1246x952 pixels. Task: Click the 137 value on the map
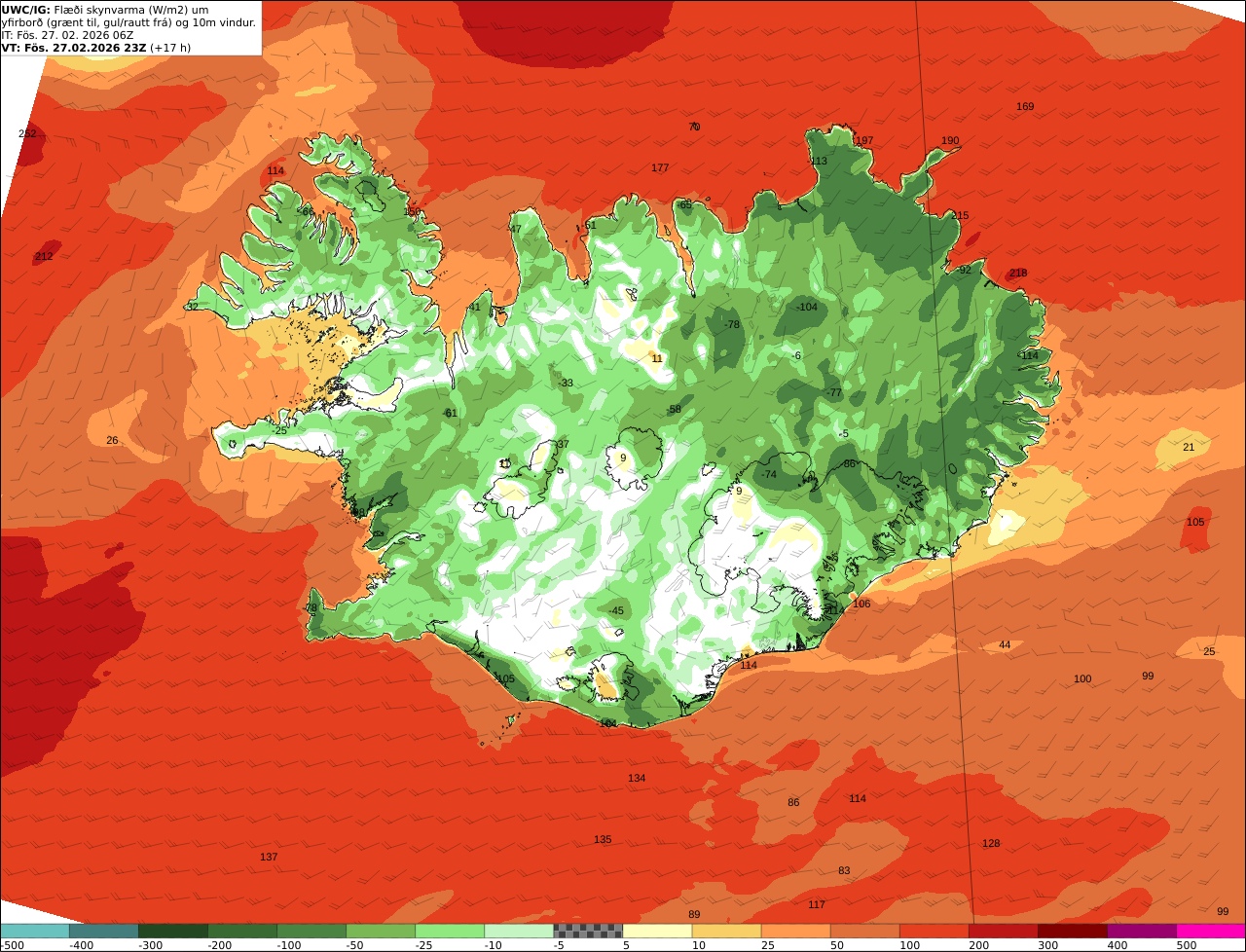click(x=269, y=857)
